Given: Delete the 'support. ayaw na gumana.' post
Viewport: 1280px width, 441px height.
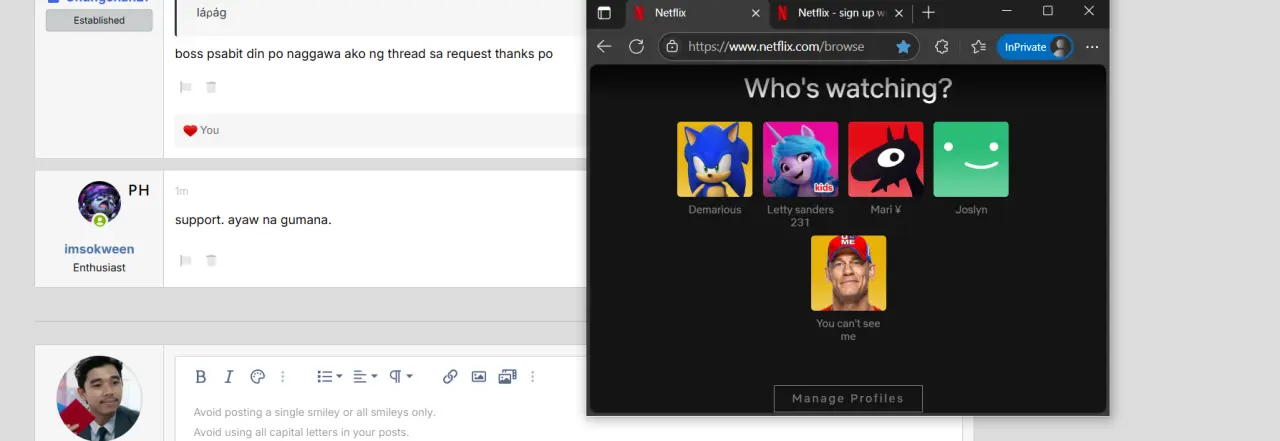Looking at the screenshot, I should tap(211, 260).
